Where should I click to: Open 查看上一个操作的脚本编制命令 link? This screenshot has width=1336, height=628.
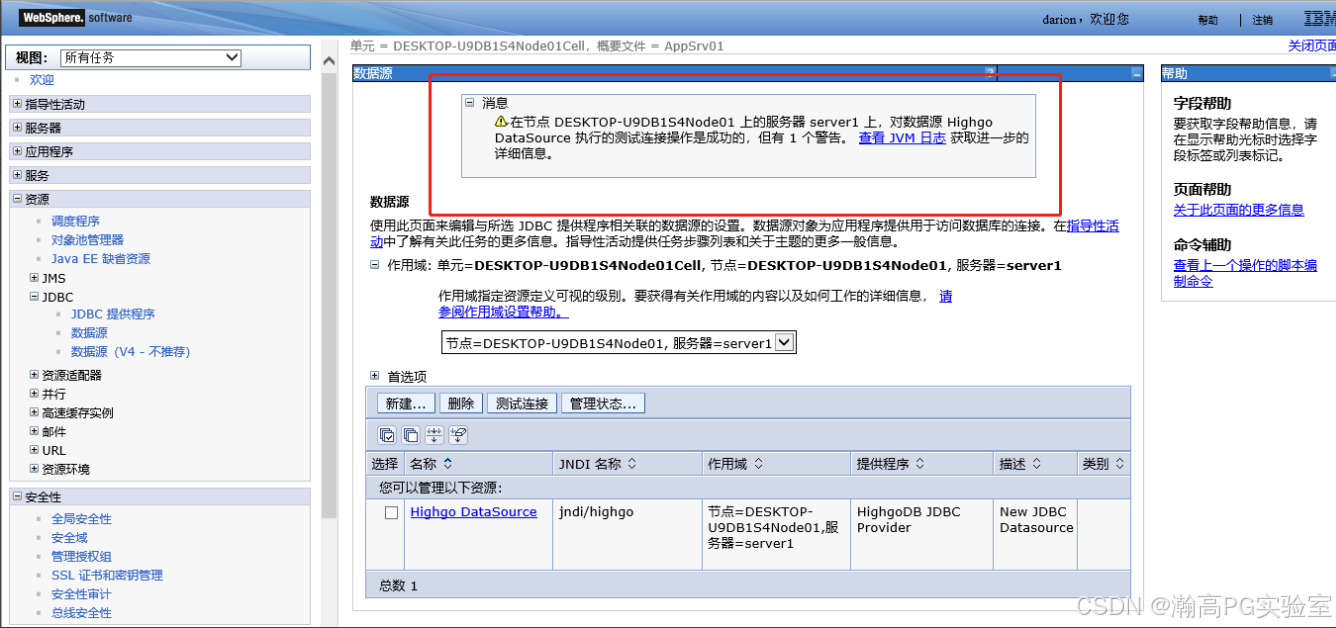tap(1245, 273)
